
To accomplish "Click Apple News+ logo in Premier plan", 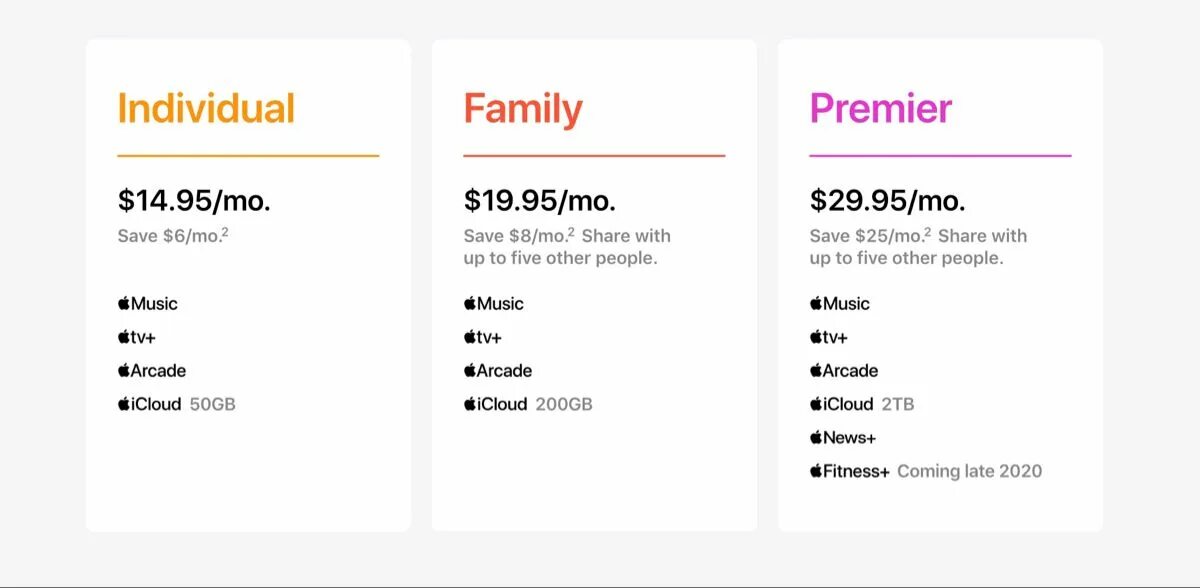I will (843, 438).
